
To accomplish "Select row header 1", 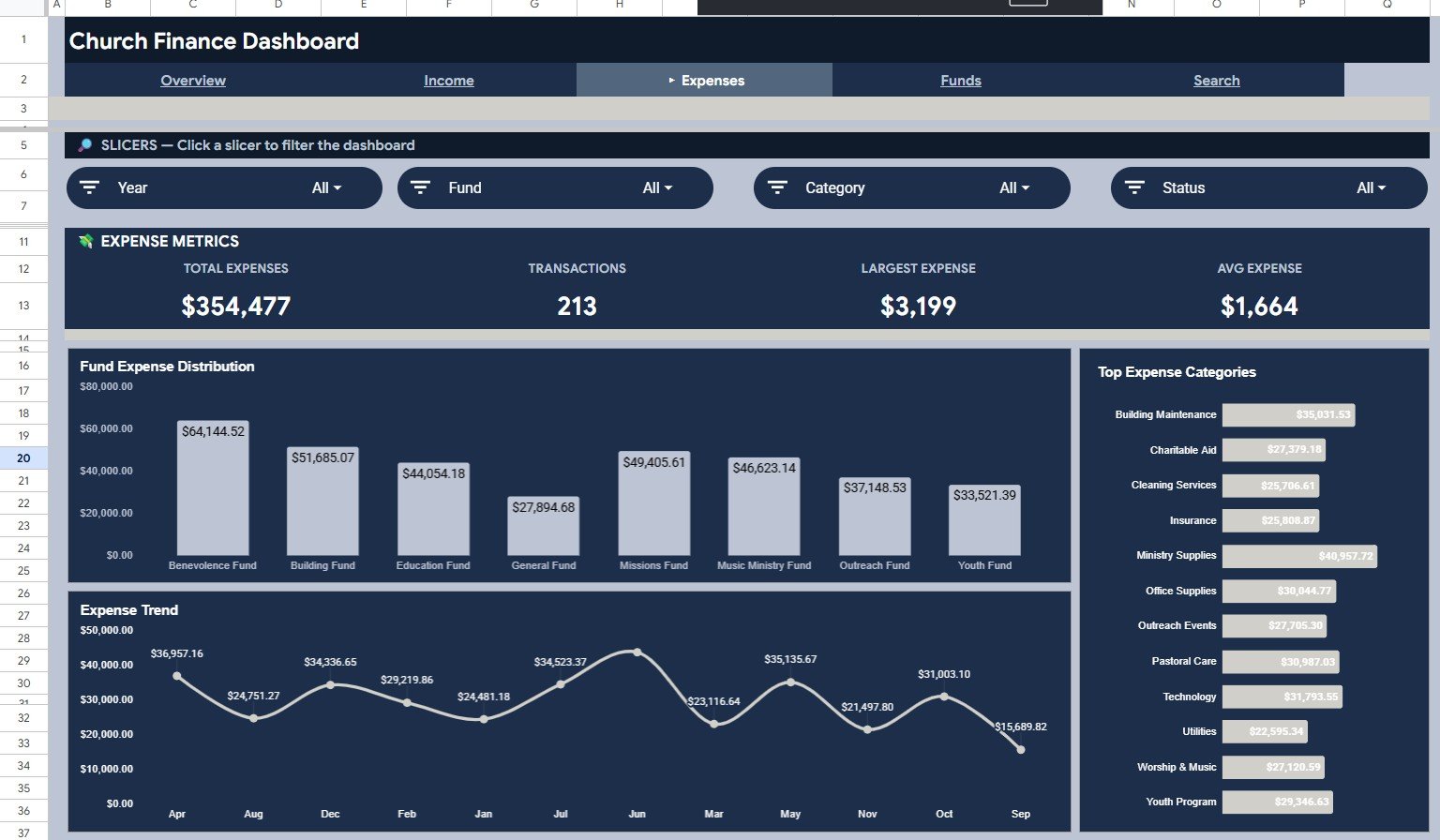I will tap(23, 39).
